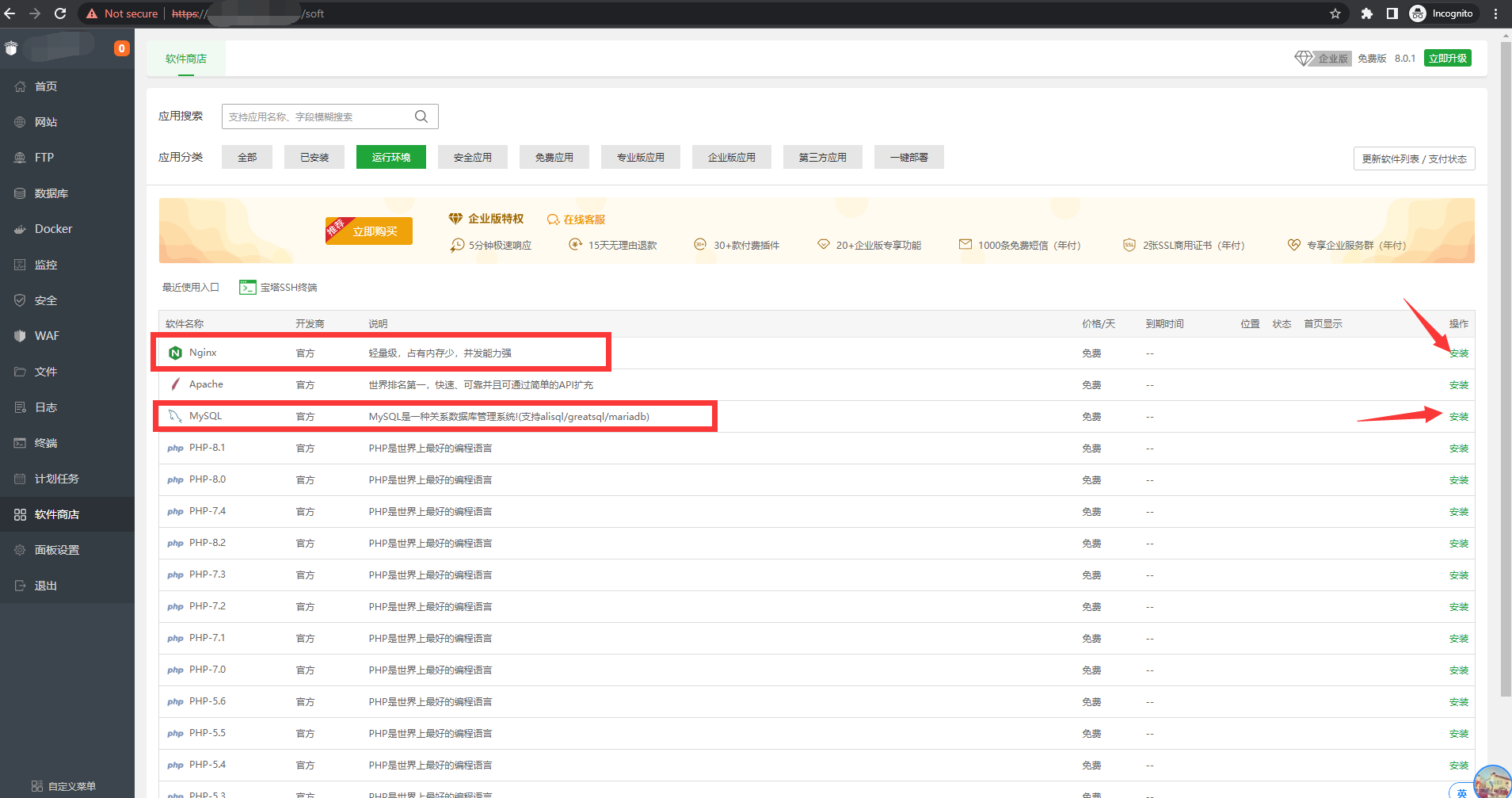Screen dimensions: 1512x798
Task: Click the Incognito profile indicator
Action: tap(1442, 13)
